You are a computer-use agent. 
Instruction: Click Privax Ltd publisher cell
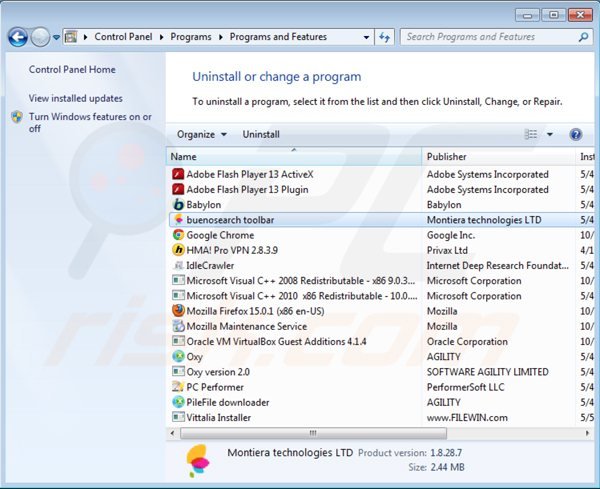pyautogui.click(x=447, y=250)
